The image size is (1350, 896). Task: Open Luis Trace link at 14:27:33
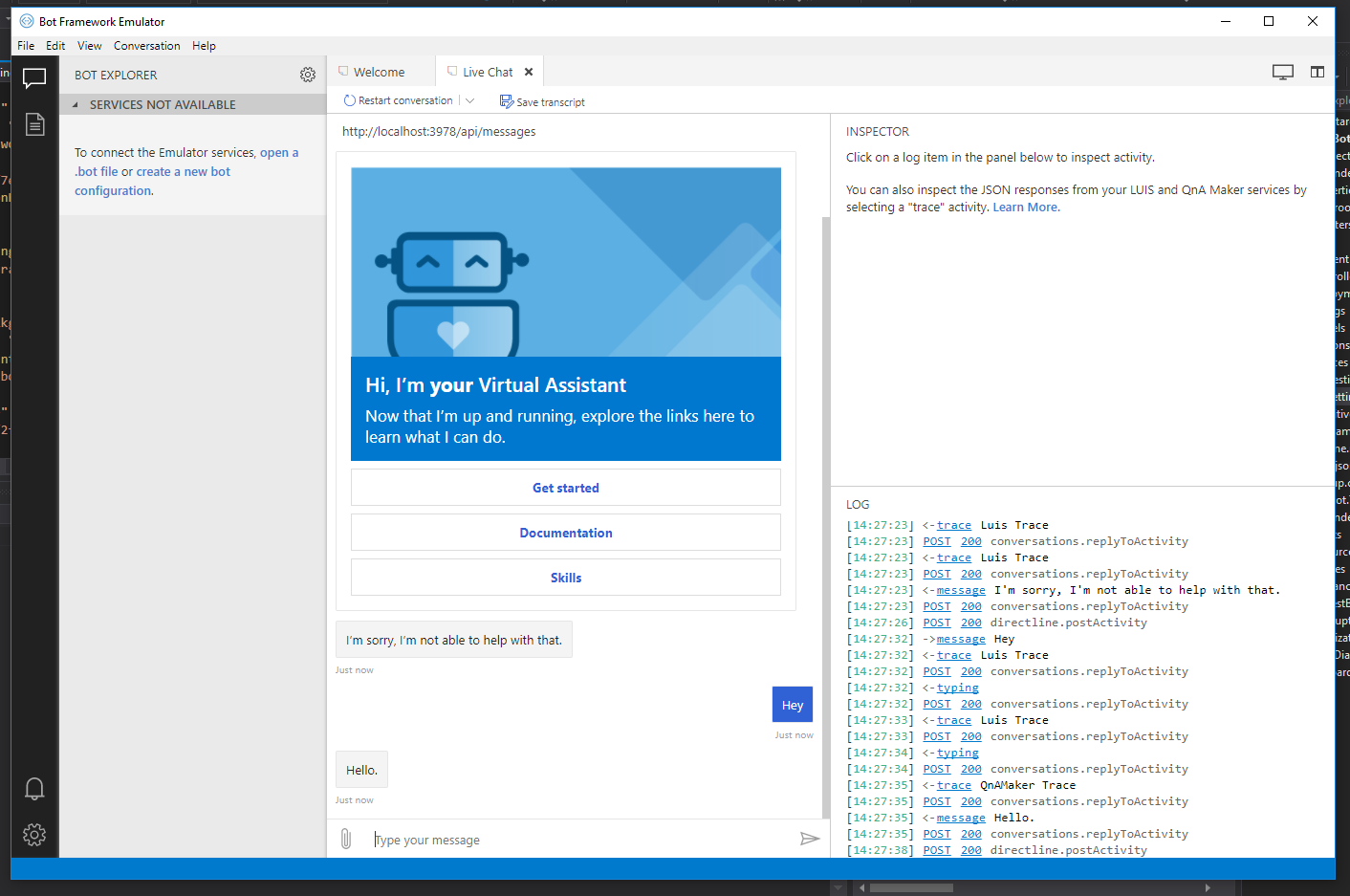click(x=954, y=720)
